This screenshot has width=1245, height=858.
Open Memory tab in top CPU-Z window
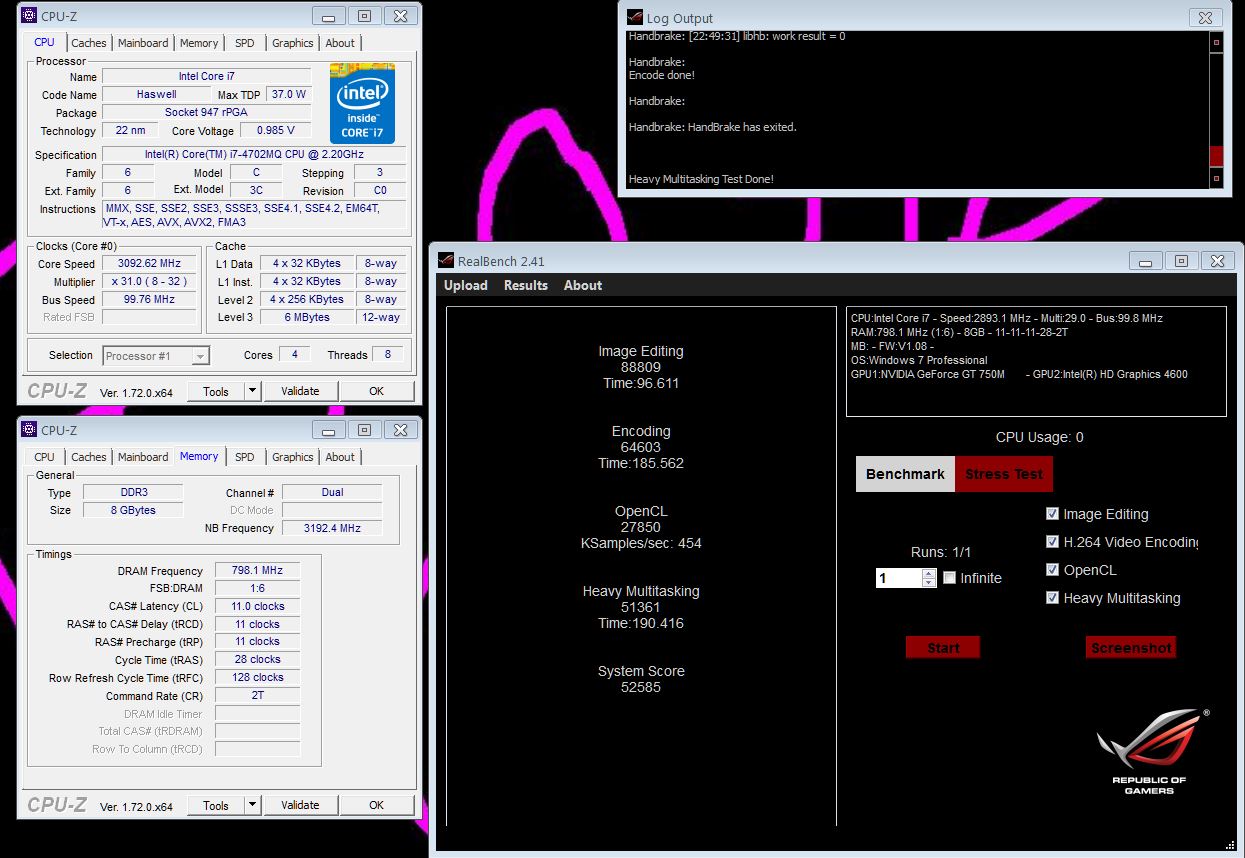(199, 43)
